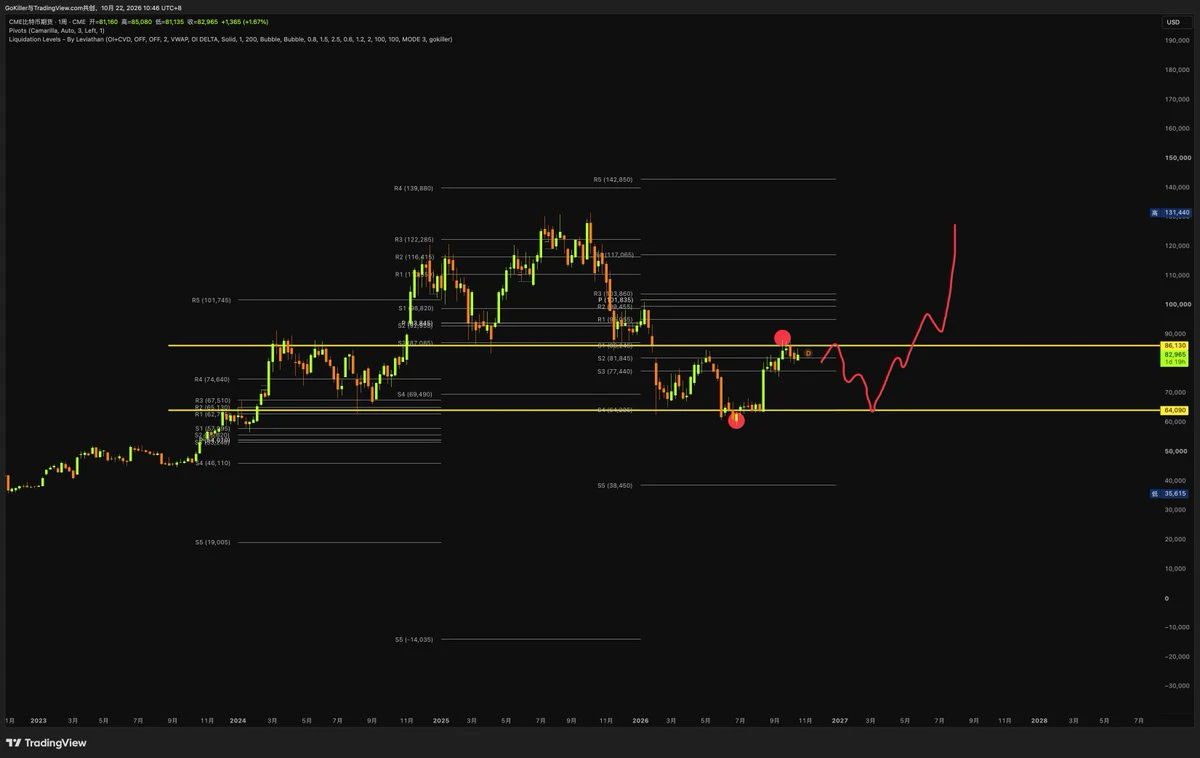Select the Liquidation Levels indicator legend
Viewport: 1200px width, 758px height.
[x=230, y=39]
